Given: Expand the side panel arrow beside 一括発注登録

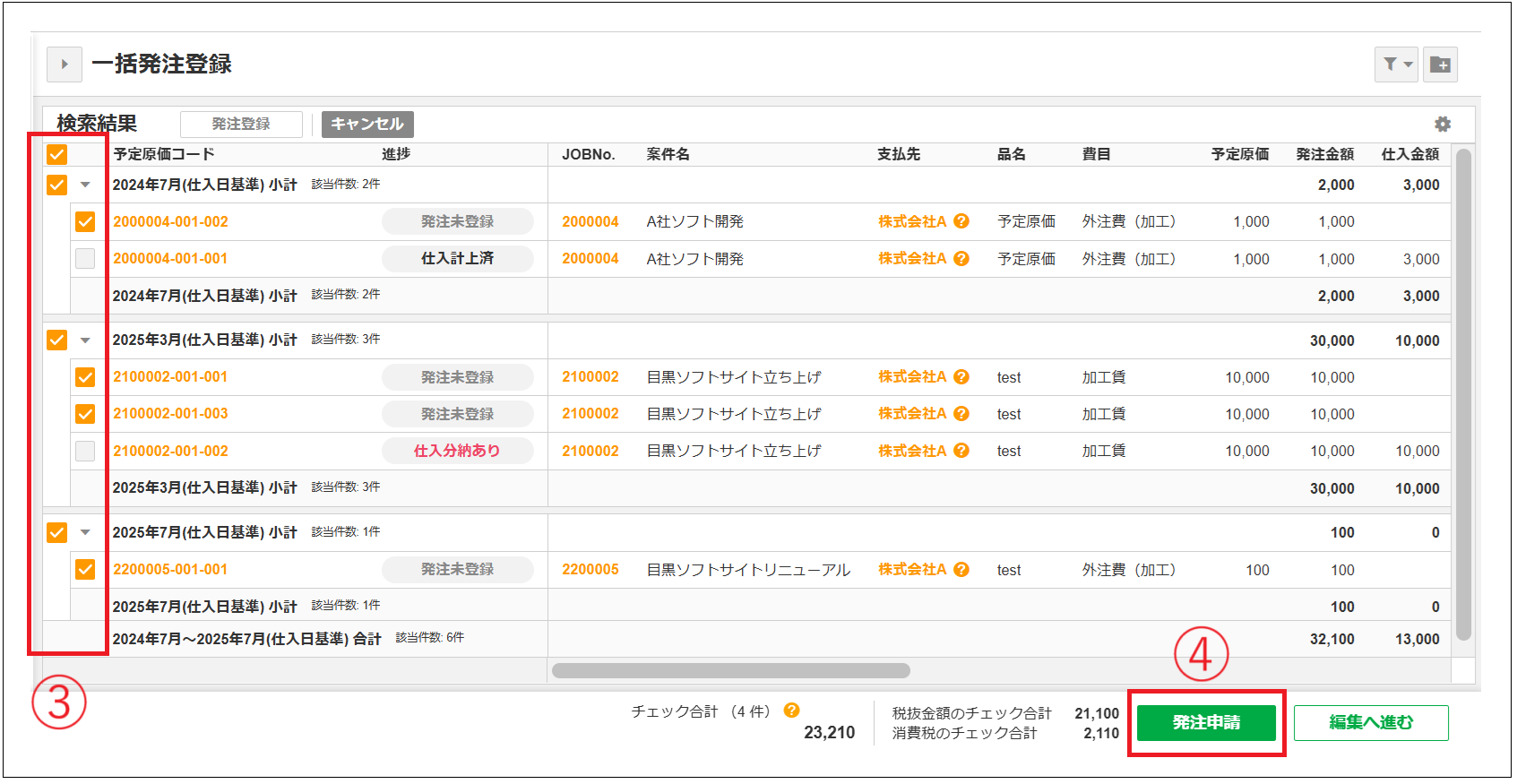Looking at the screenshot, I should pos(65,65).
